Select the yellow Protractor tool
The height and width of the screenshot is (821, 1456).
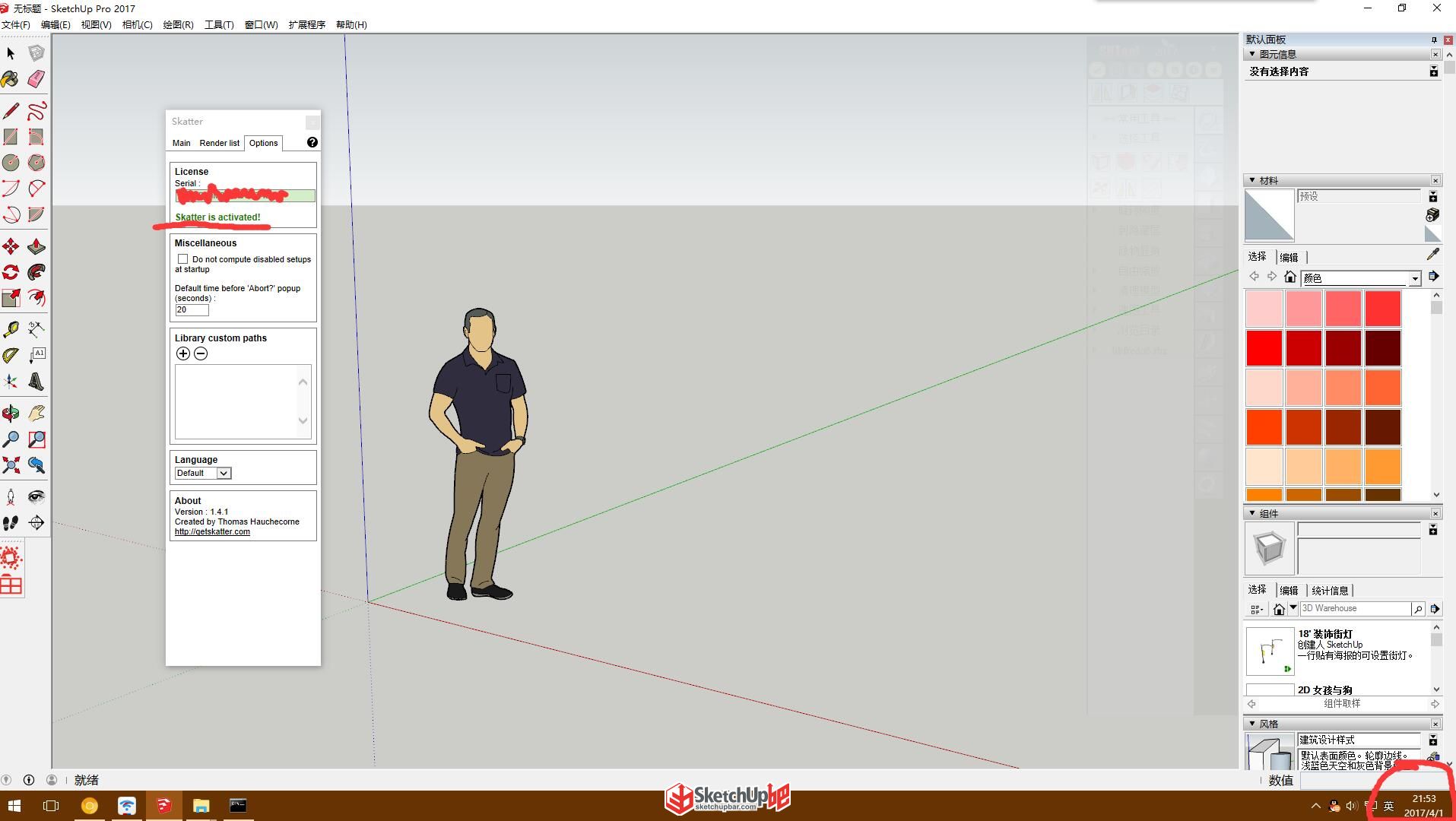pos(11,356)
